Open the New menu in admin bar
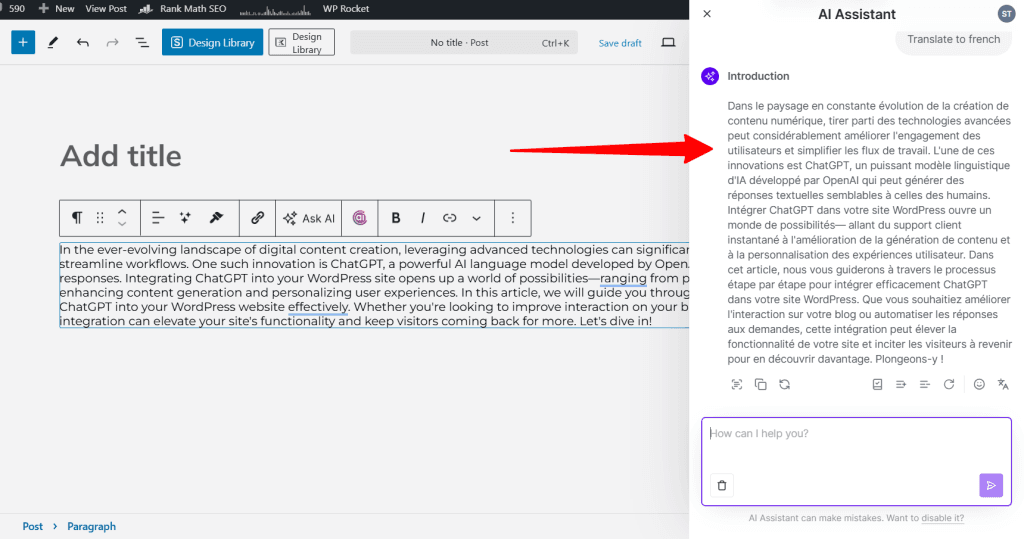The height and width of the screenshot is (539, 1024). point(57,8)
